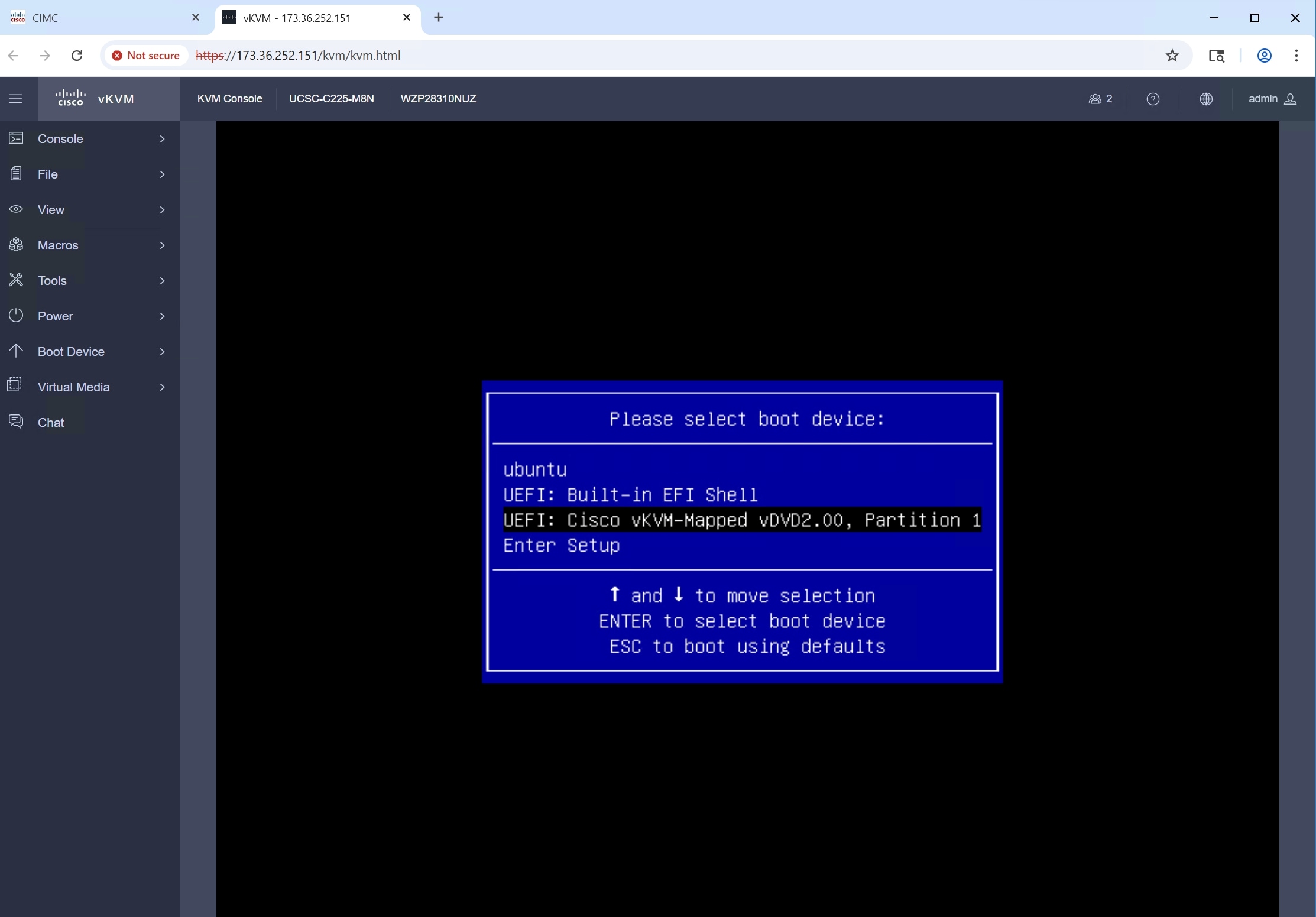Click the Boot Device menu label

[x=71, y=351]
